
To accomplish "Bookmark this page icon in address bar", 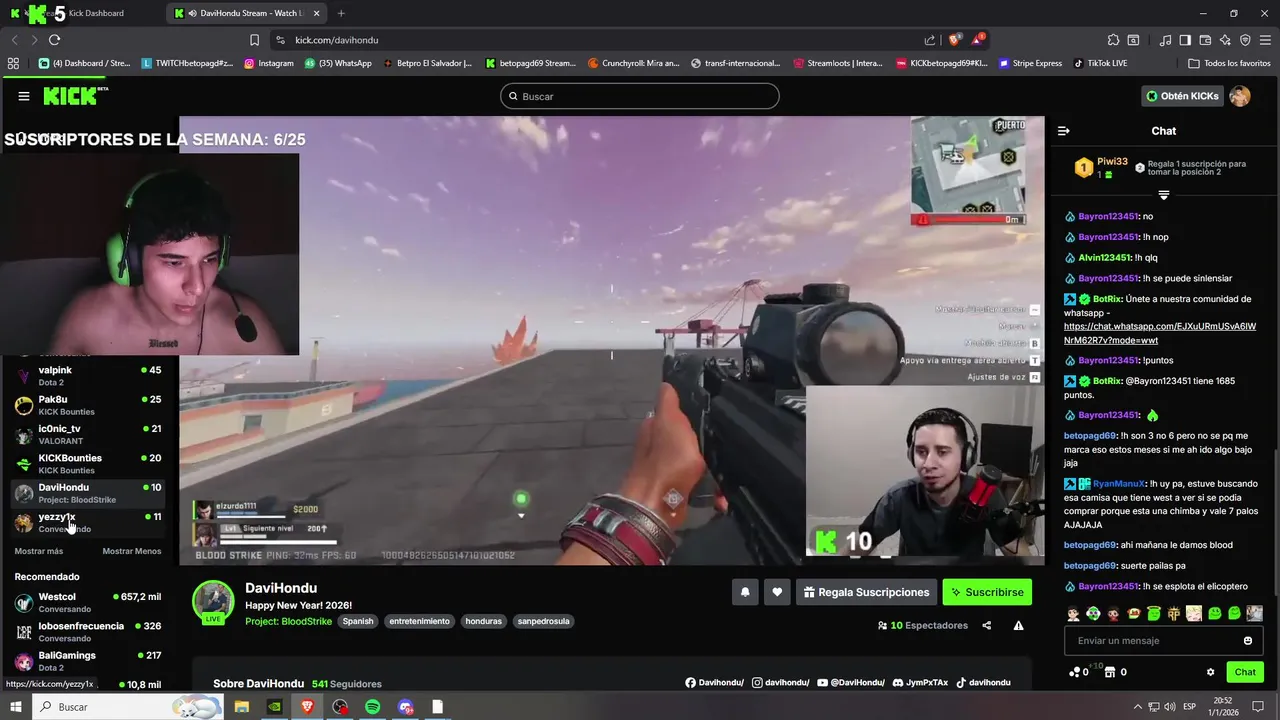I will point(254,40).
